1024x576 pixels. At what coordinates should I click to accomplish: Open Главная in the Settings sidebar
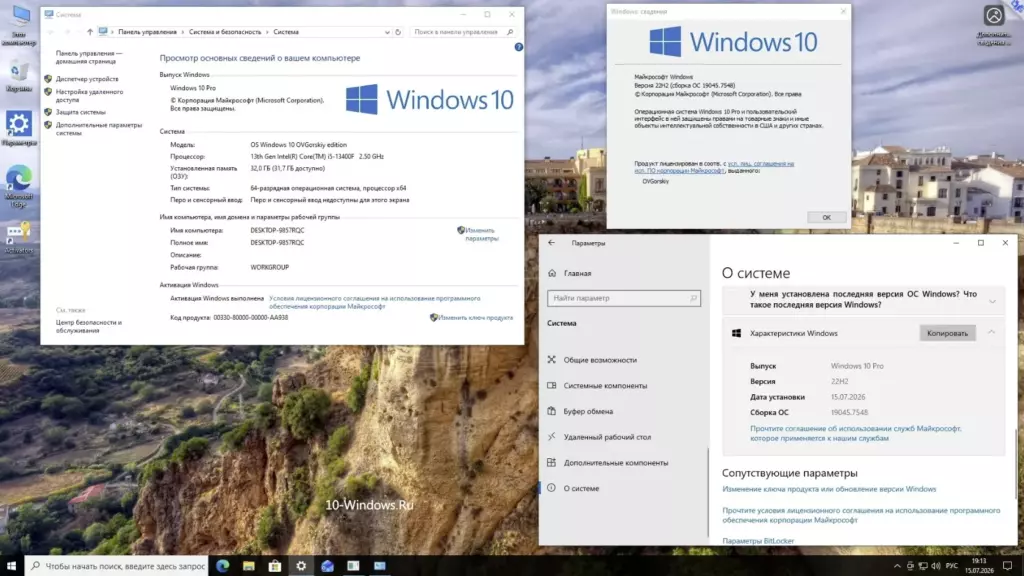(x=577, y=274)
